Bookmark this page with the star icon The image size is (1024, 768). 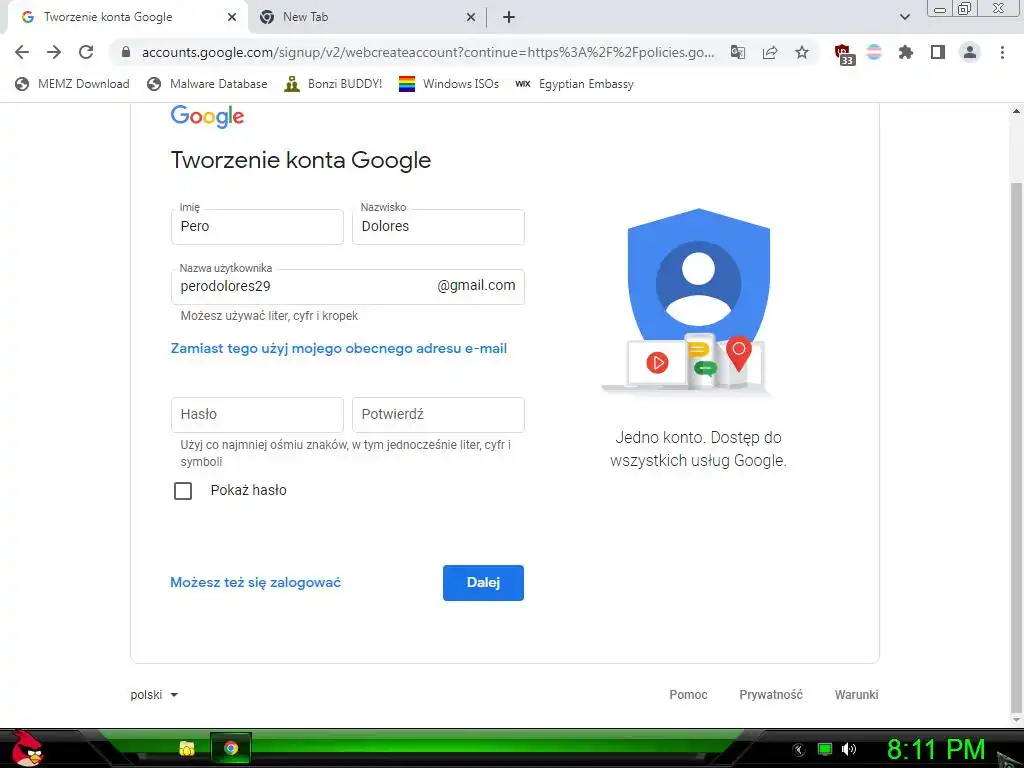(x=802, y=52)
